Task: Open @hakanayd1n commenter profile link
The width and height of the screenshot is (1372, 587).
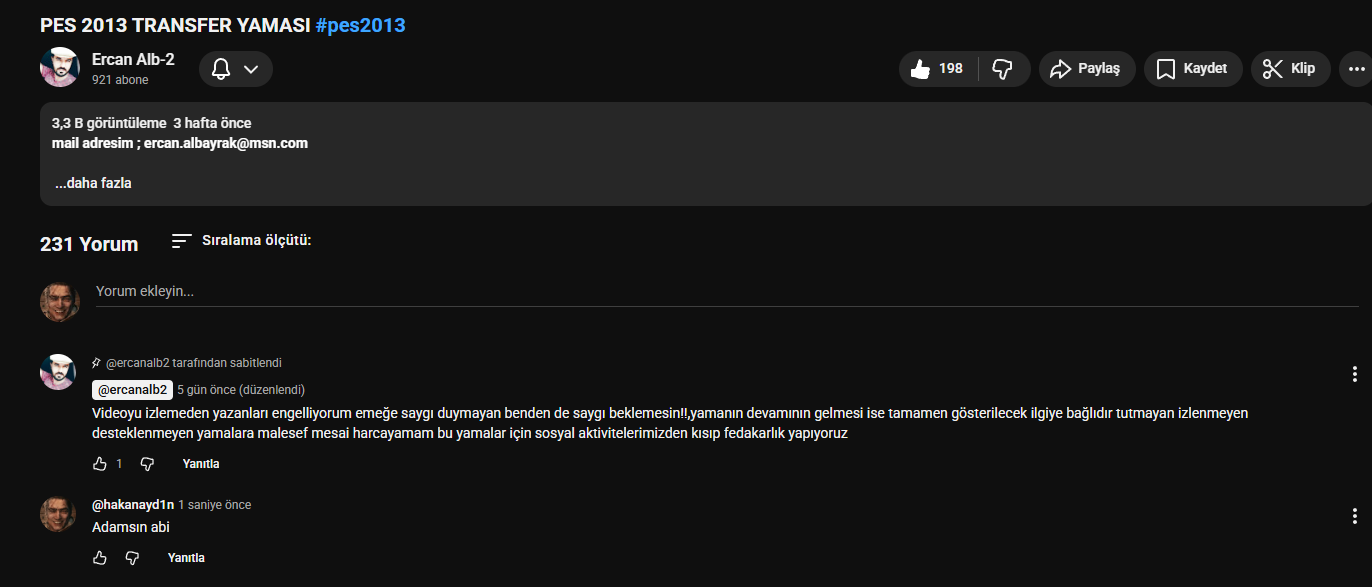Action: pyautogui.click(x=133, y=505)
